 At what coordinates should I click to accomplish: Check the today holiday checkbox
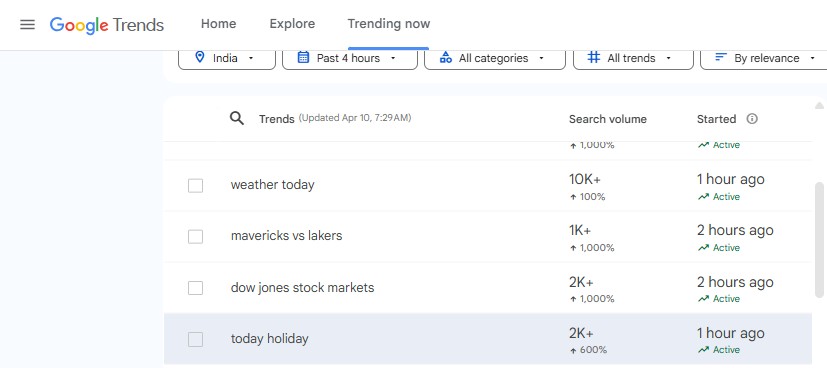pyautogui.click(x=196, y=340)
